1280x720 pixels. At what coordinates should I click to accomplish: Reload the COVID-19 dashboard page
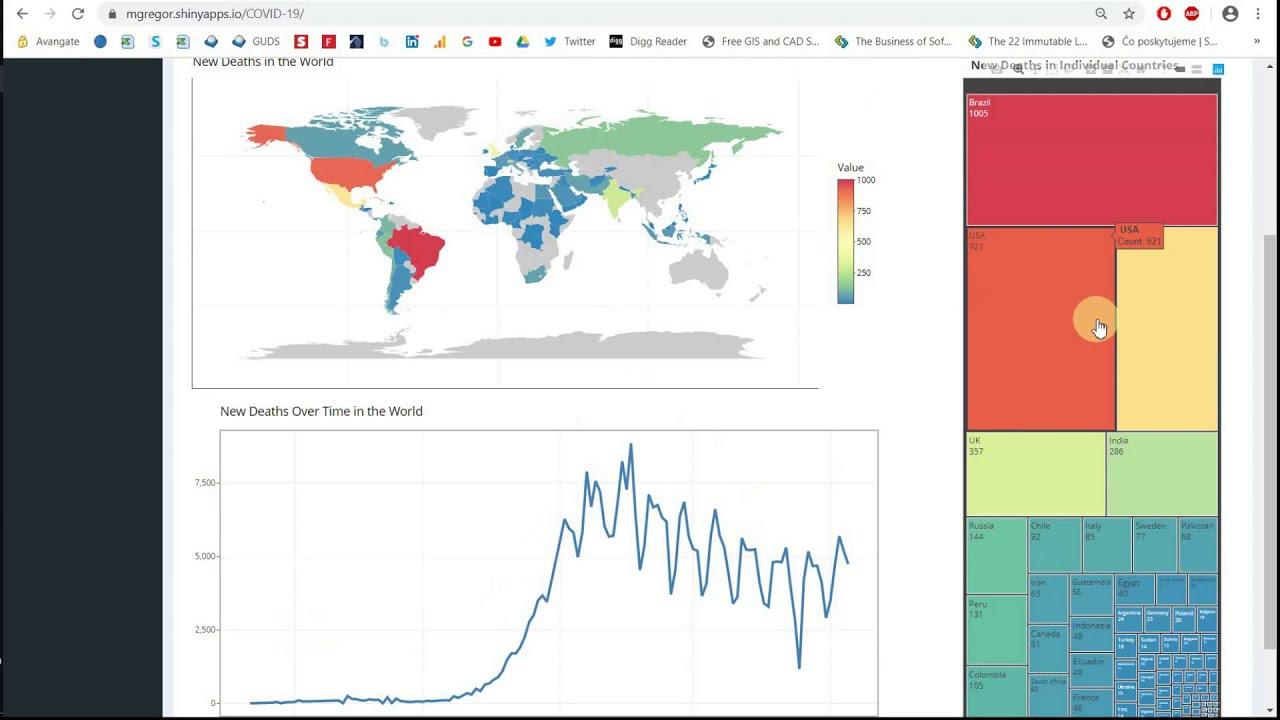[78, 14]
